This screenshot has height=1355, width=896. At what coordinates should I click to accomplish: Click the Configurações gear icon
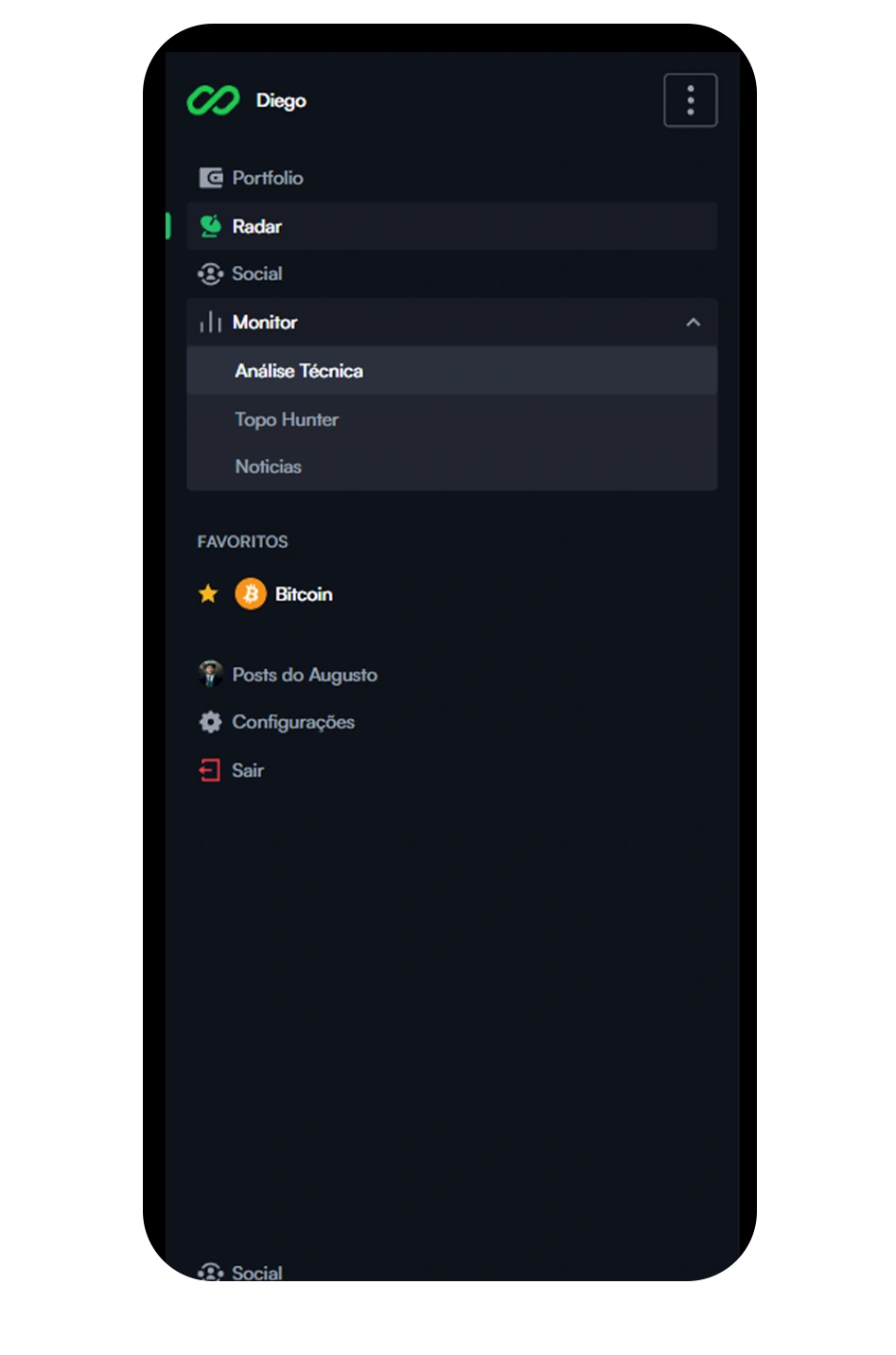210,722
